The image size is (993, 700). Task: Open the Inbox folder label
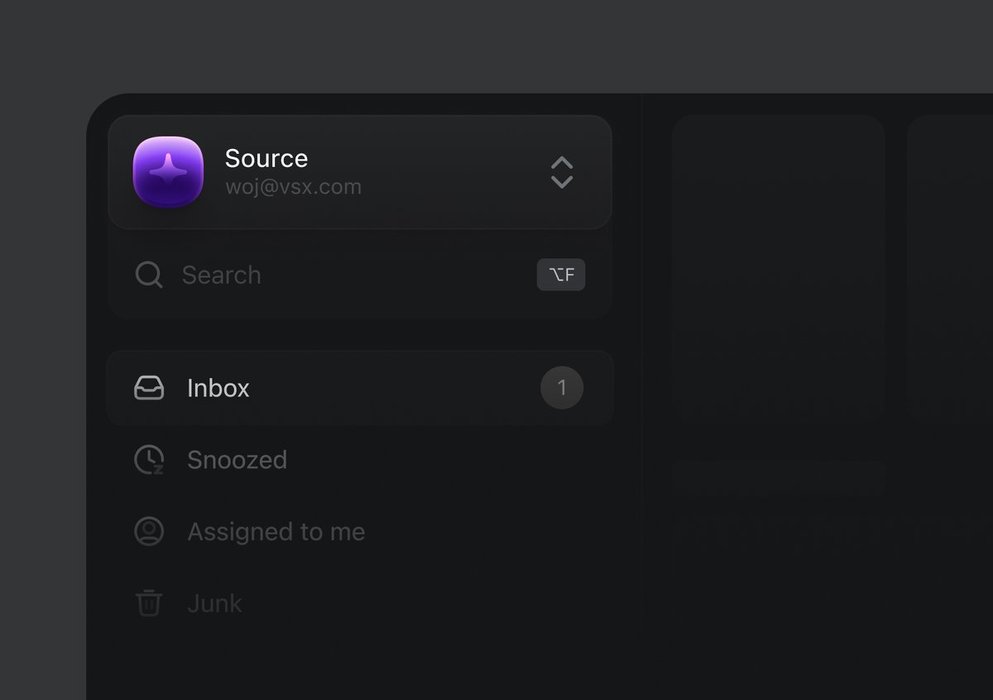click(218, 388)
